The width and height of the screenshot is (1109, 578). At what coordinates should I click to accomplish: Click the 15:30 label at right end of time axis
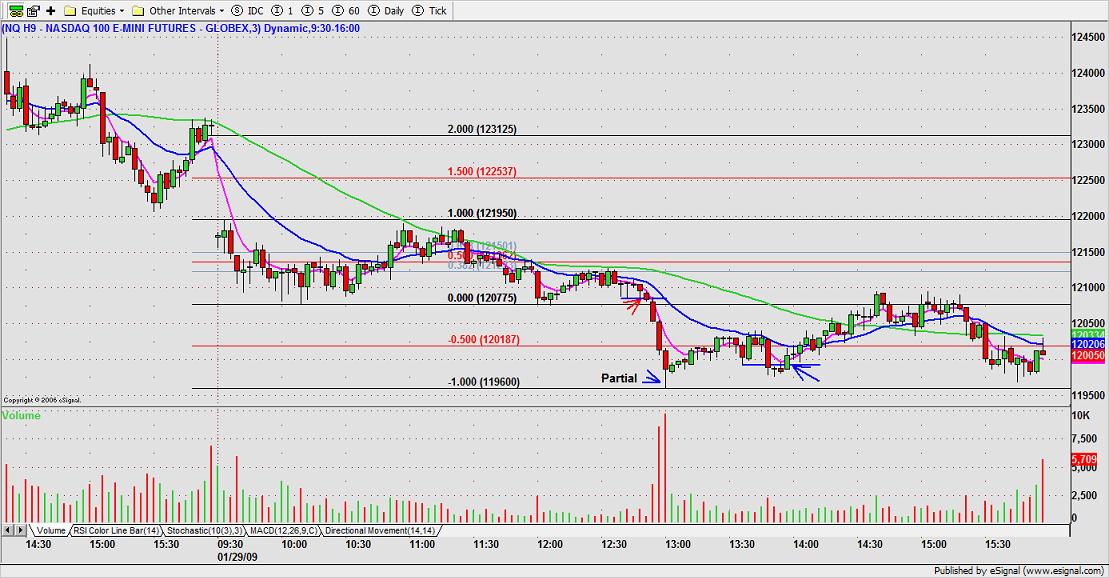(x=997, y=545)
